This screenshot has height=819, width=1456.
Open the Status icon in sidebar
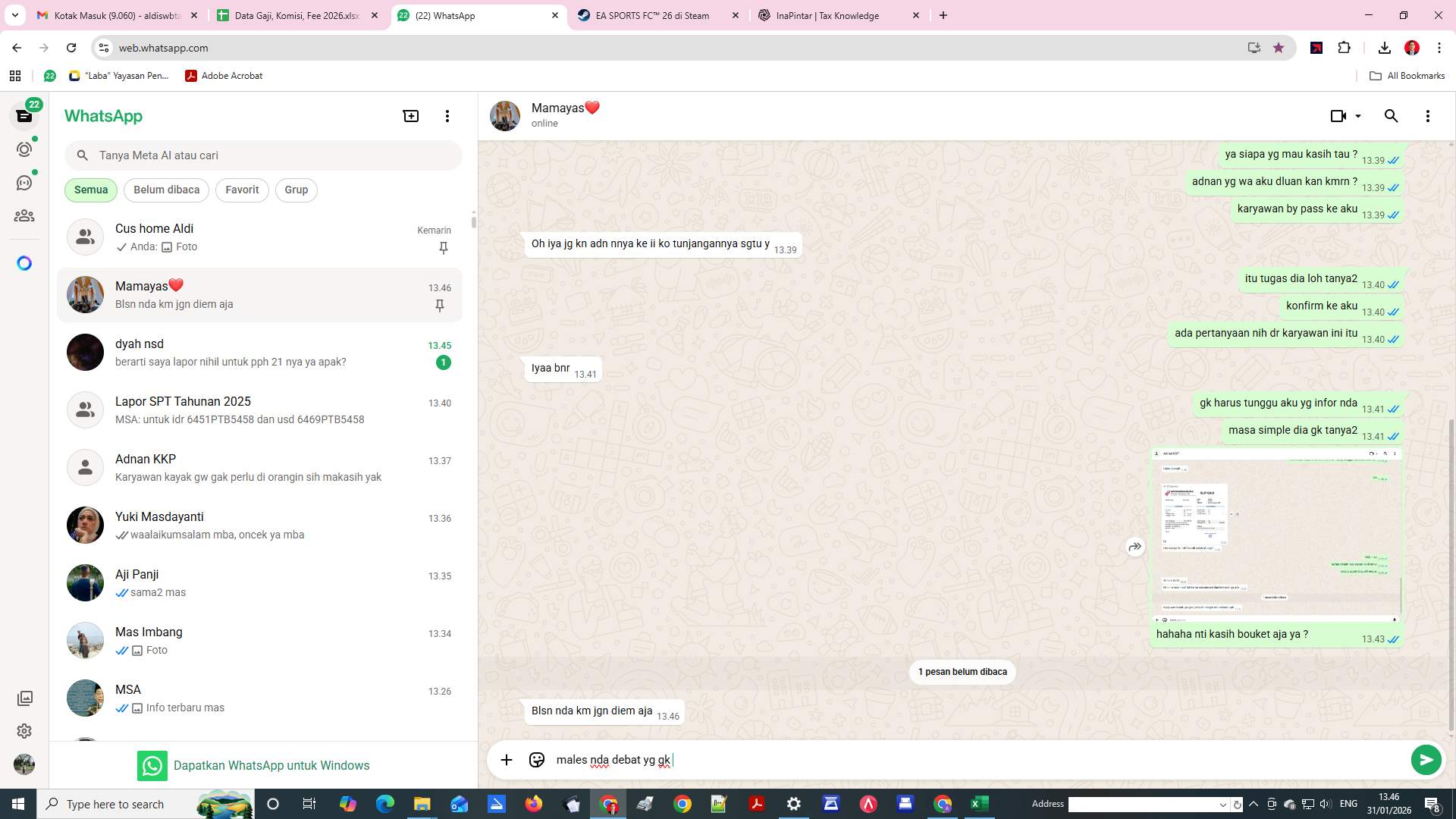[x=24, y=149]
